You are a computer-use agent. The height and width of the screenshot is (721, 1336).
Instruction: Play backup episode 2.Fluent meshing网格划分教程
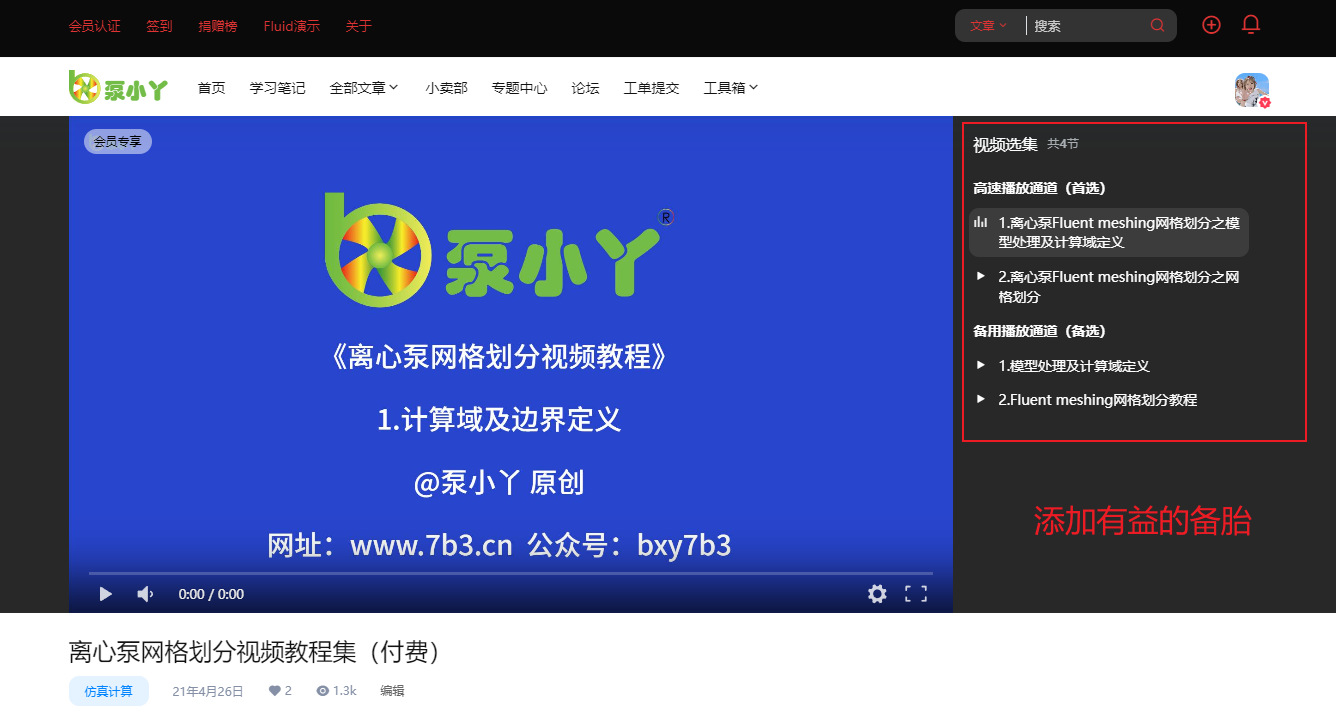1097,400
